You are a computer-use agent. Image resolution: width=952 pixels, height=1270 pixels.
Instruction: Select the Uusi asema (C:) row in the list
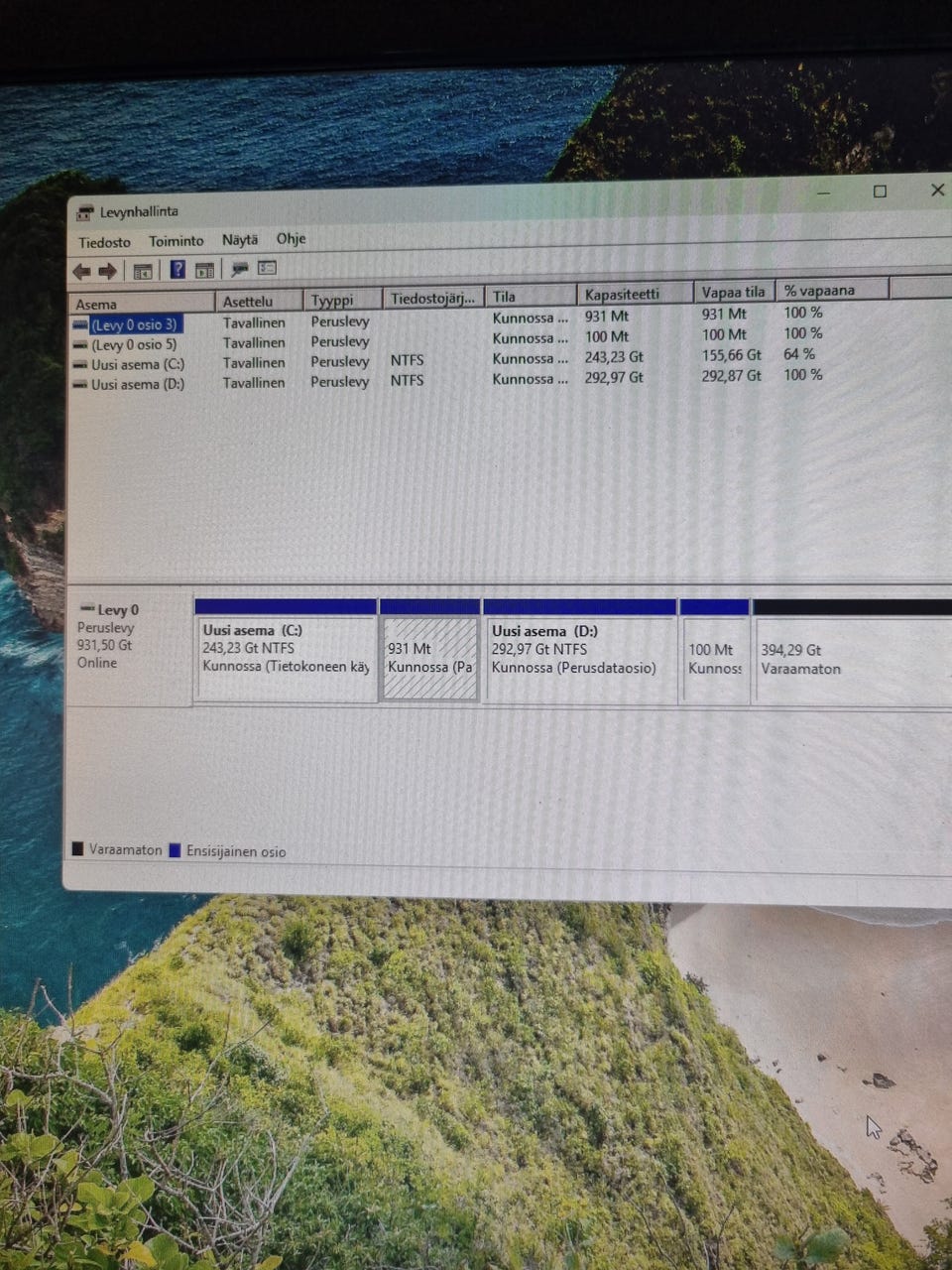pos(446,359)
